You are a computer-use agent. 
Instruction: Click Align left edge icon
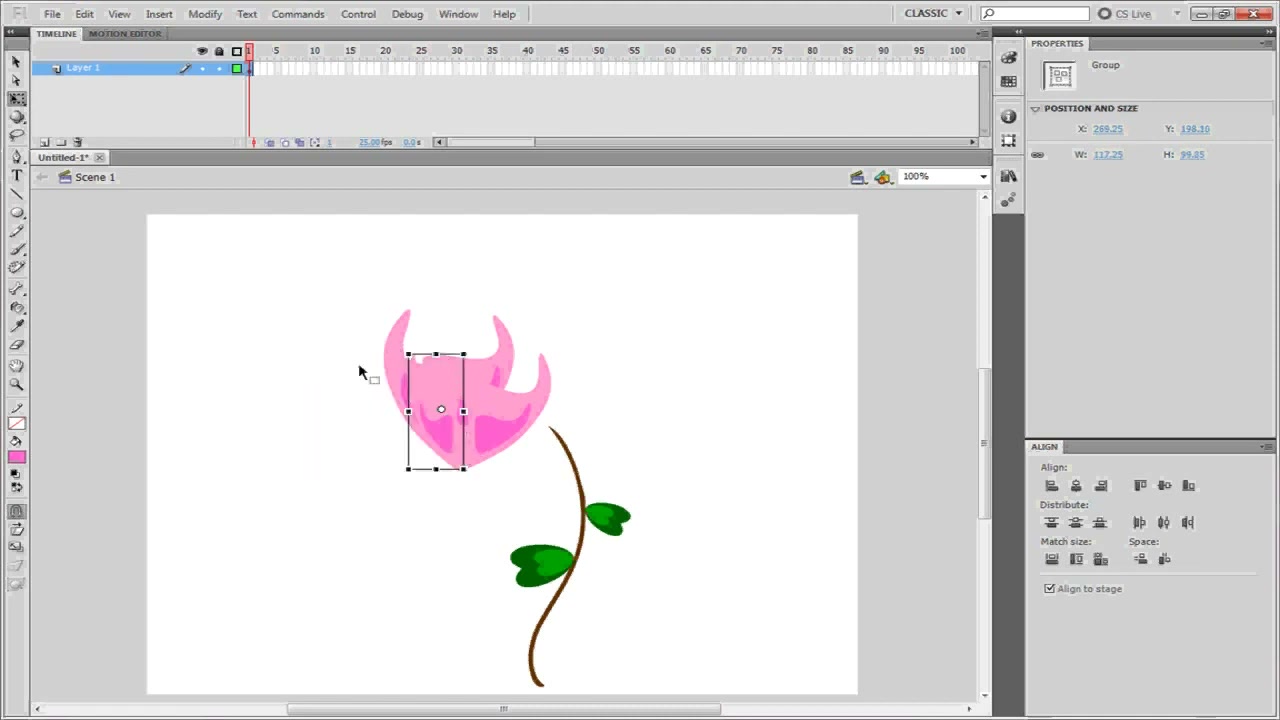1051,486
